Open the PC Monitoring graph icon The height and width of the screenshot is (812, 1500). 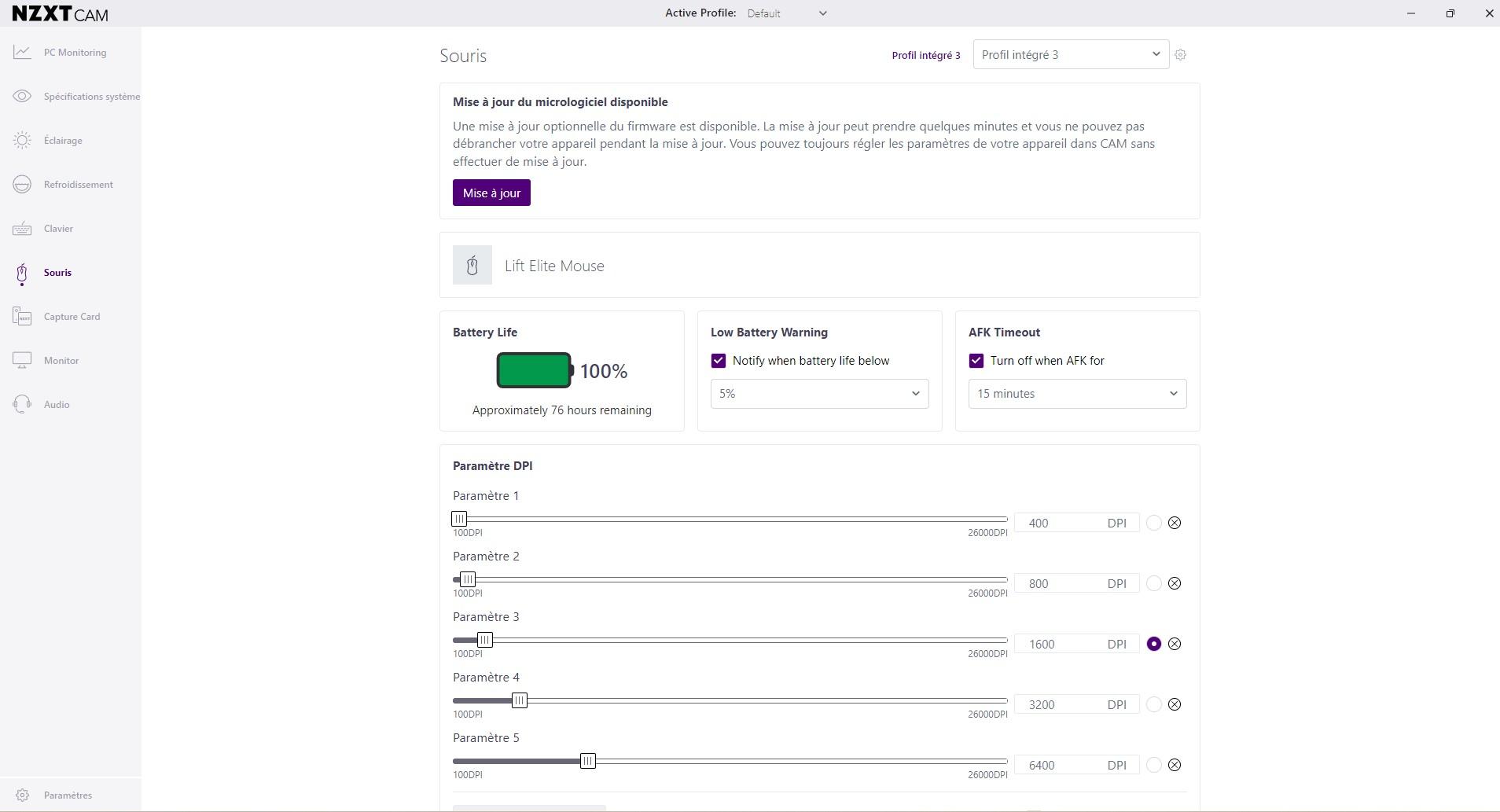pos(22,53)
